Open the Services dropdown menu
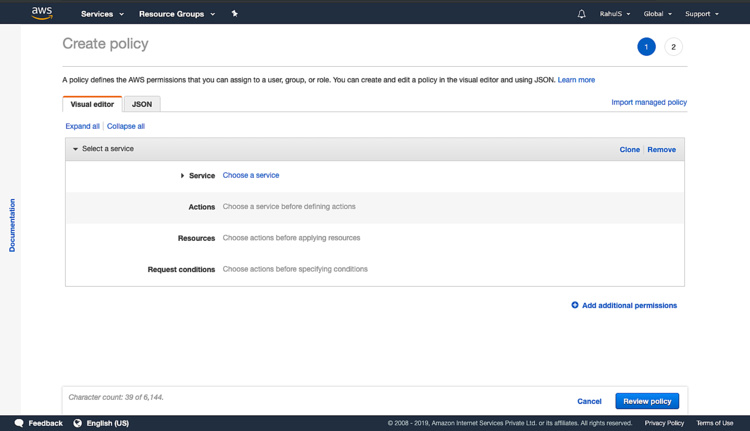The height and width of the screenshot is (431, 750). (x=102, y=14)
